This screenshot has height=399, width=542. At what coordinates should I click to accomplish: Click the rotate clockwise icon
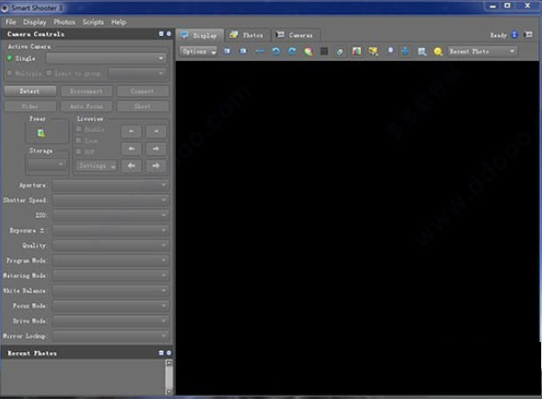point(292,52)
